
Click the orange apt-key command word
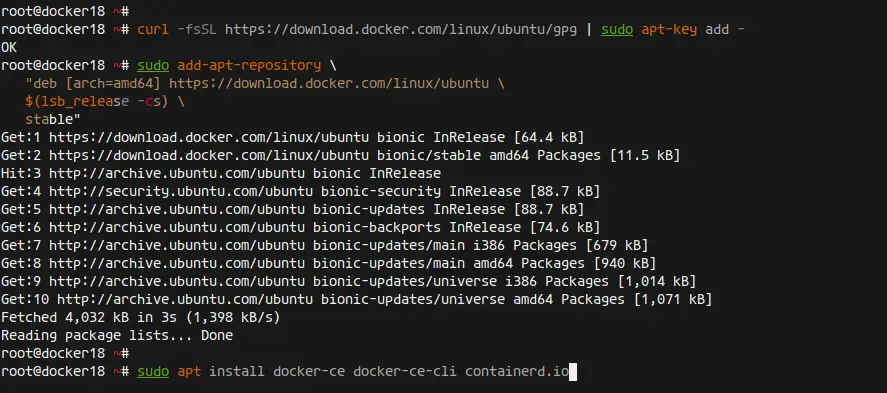tap(669, 29)
